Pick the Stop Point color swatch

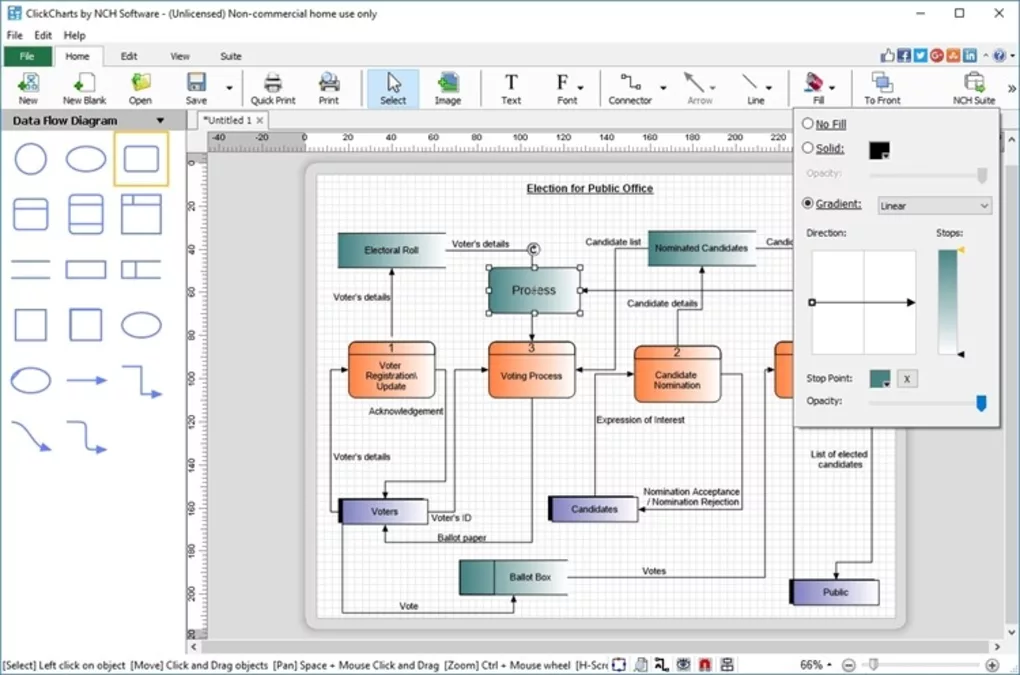(x=878, y=378)
